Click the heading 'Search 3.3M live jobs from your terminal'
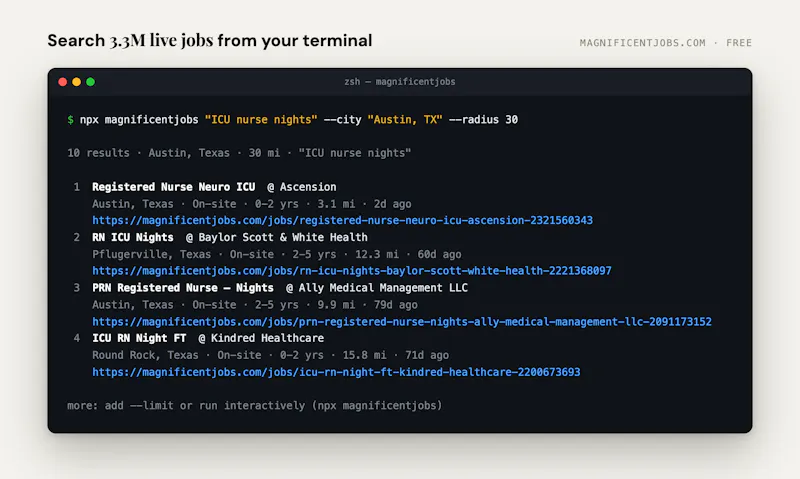800x479 pixels. pyautogui.click(x=210, y=41)
